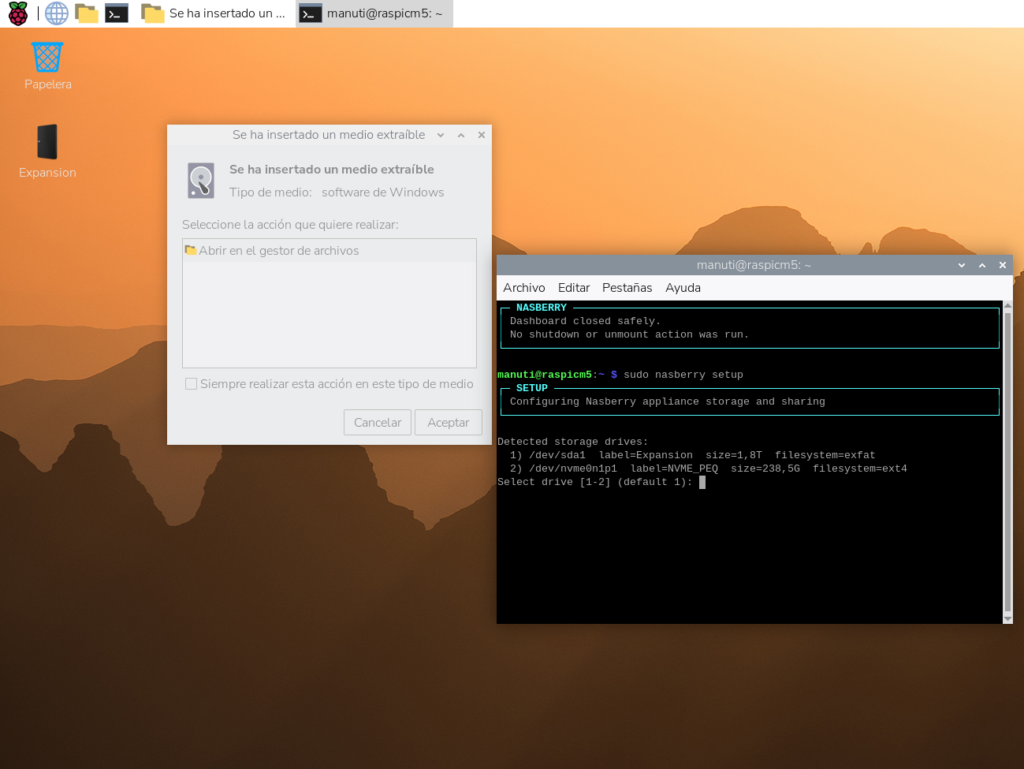The width and height of the screenshot is (1024, 769).
Task: Click the No shutdown or unmount action line
Action: pyautogui.click(x=629, y=335)
